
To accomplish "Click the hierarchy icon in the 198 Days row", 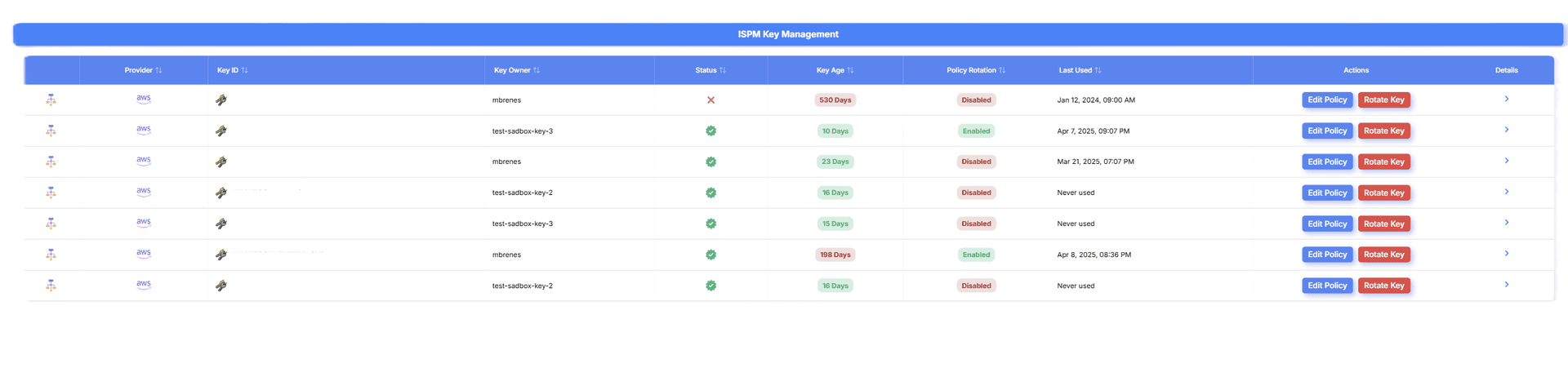I will coord(51,255).
